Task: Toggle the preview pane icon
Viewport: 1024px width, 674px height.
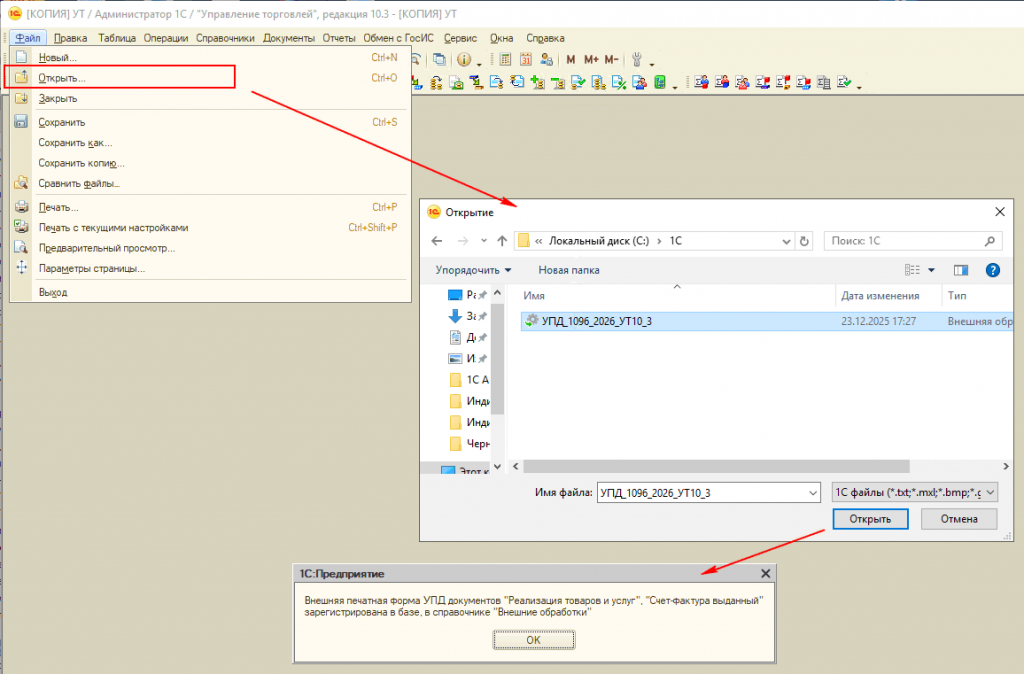Action: 961,270
